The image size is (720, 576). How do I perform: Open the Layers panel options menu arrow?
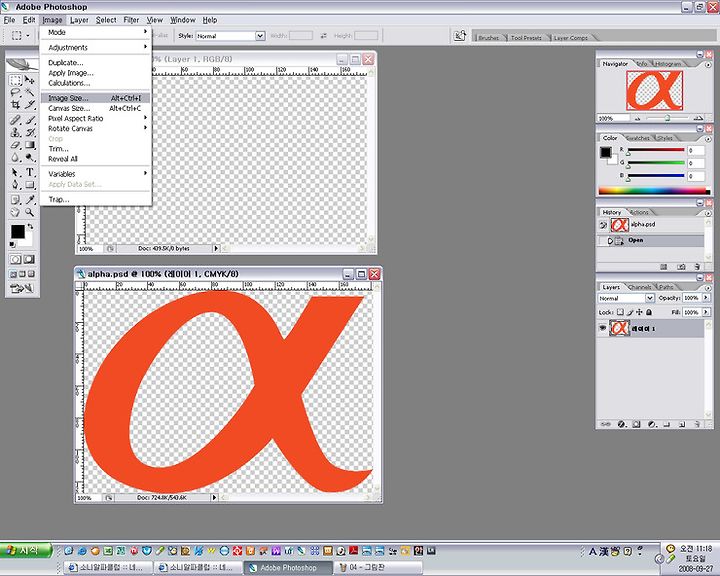point(708,288)
